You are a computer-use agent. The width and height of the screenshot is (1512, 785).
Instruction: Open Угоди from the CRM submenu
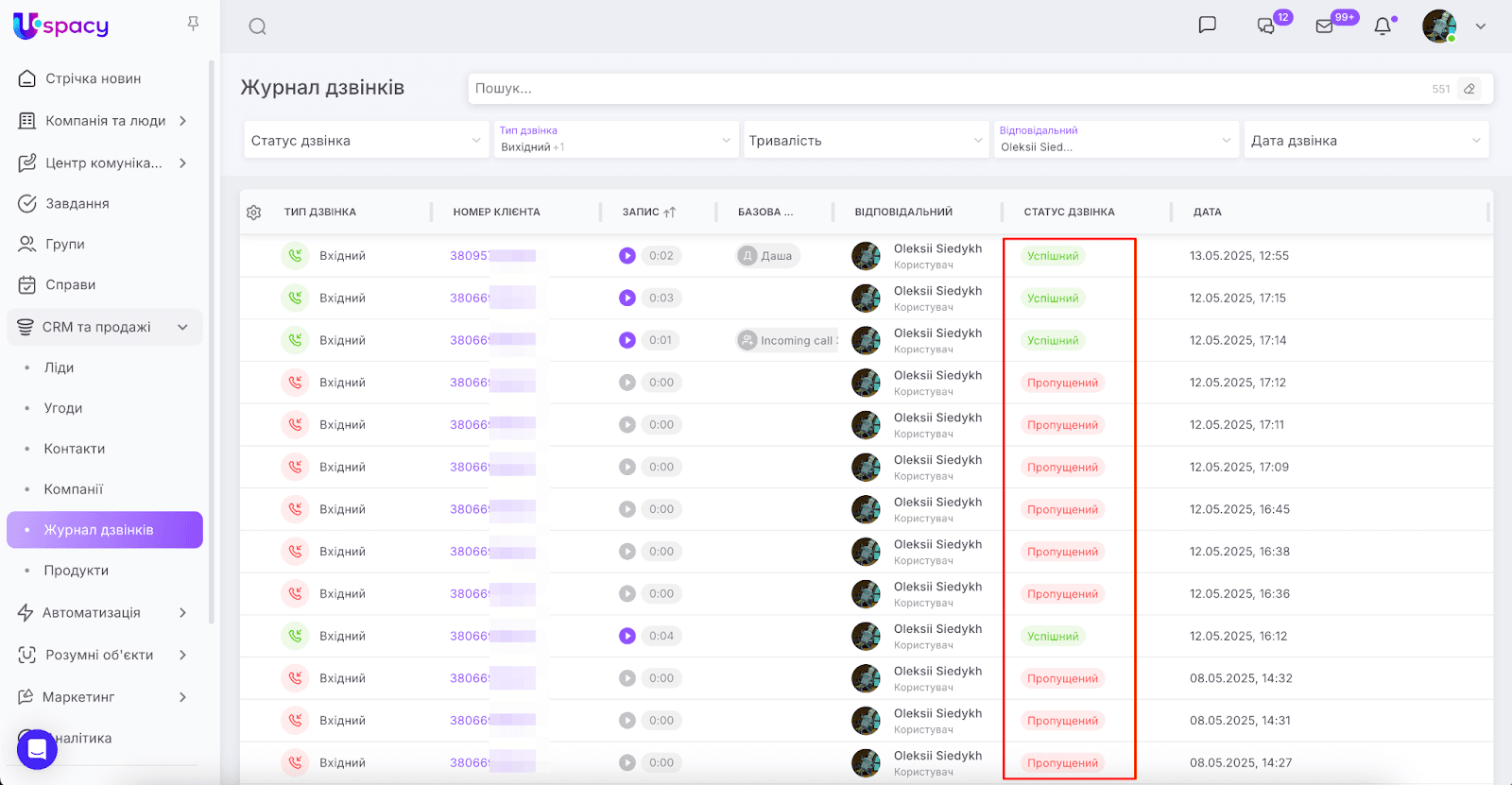[63, 408]
